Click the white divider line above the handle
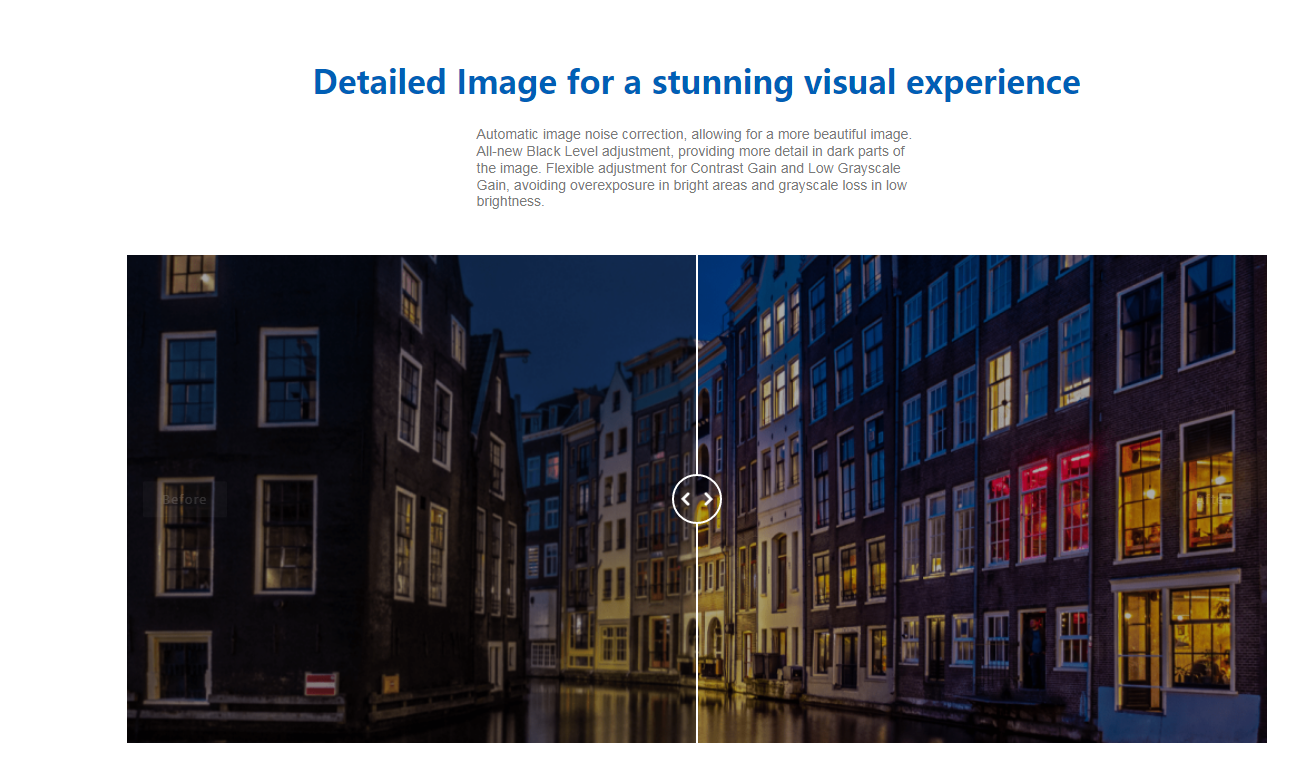This screenshot has width=1315, height=768. coord(697,360)
